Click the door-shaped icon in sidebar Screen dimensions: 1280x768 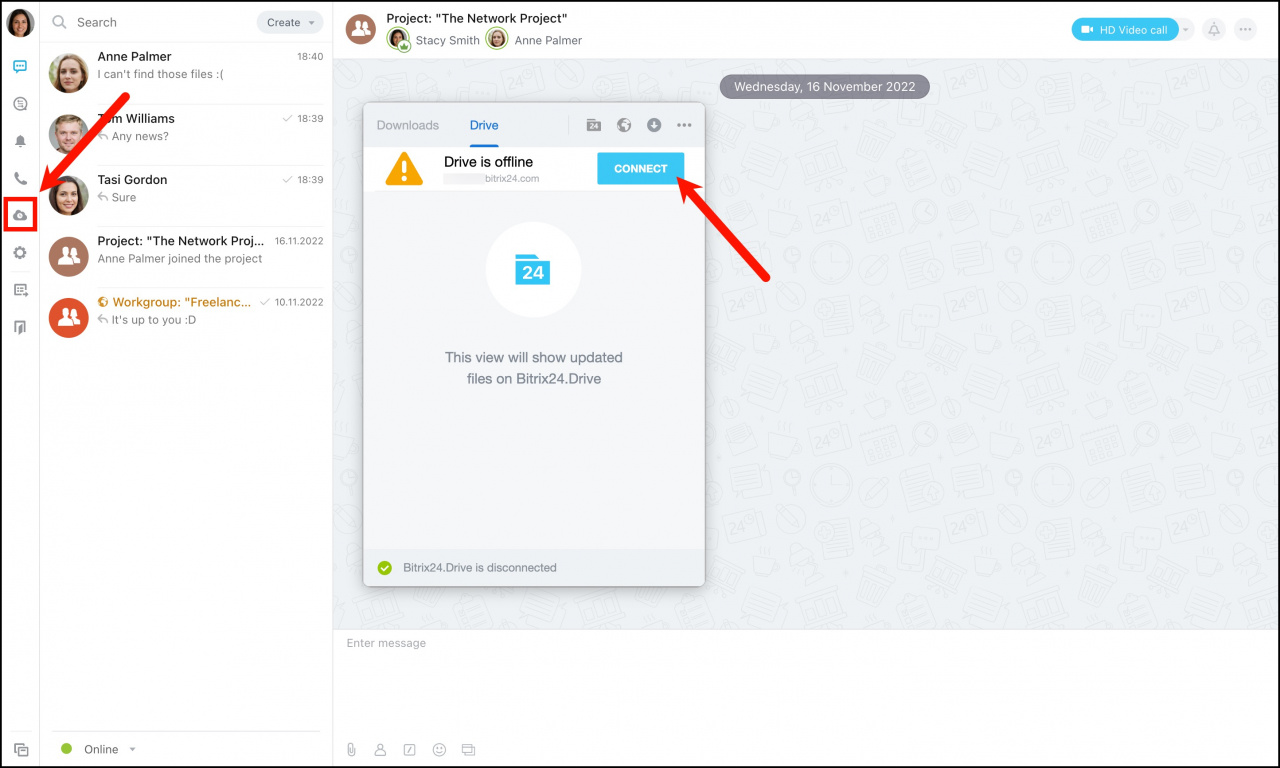click(20, 327)
